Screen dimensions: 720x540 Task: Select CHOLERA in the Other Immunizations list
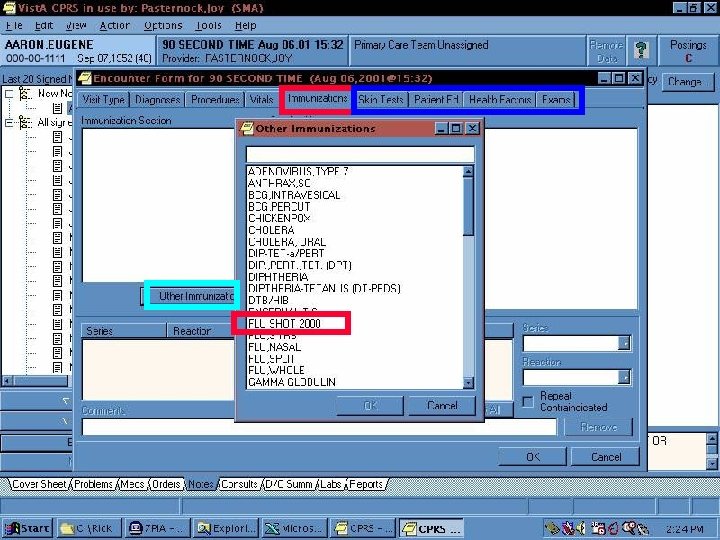coord(271,230)
